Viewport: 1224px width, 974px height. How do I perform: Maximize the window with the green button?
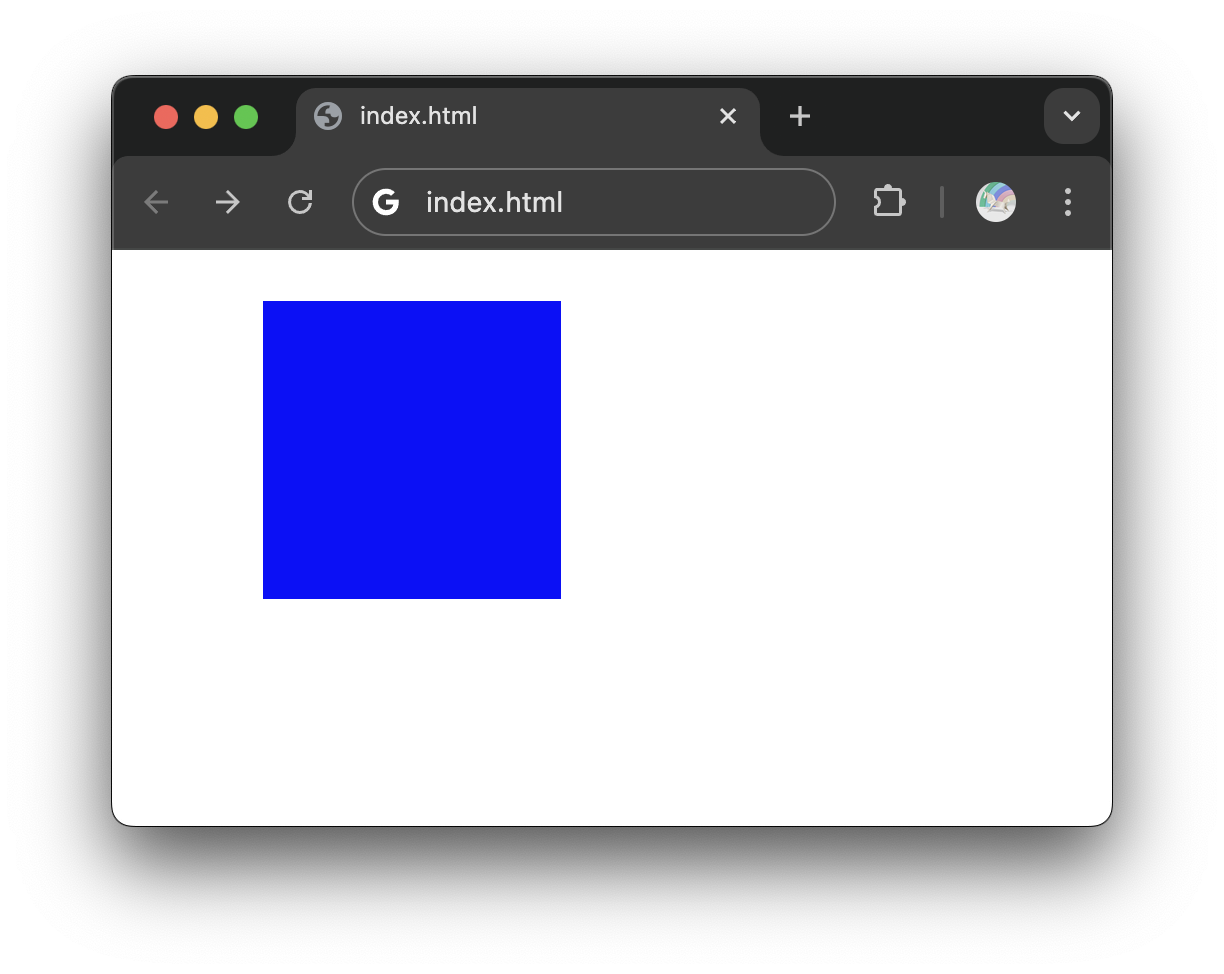(x=246, y=117)
